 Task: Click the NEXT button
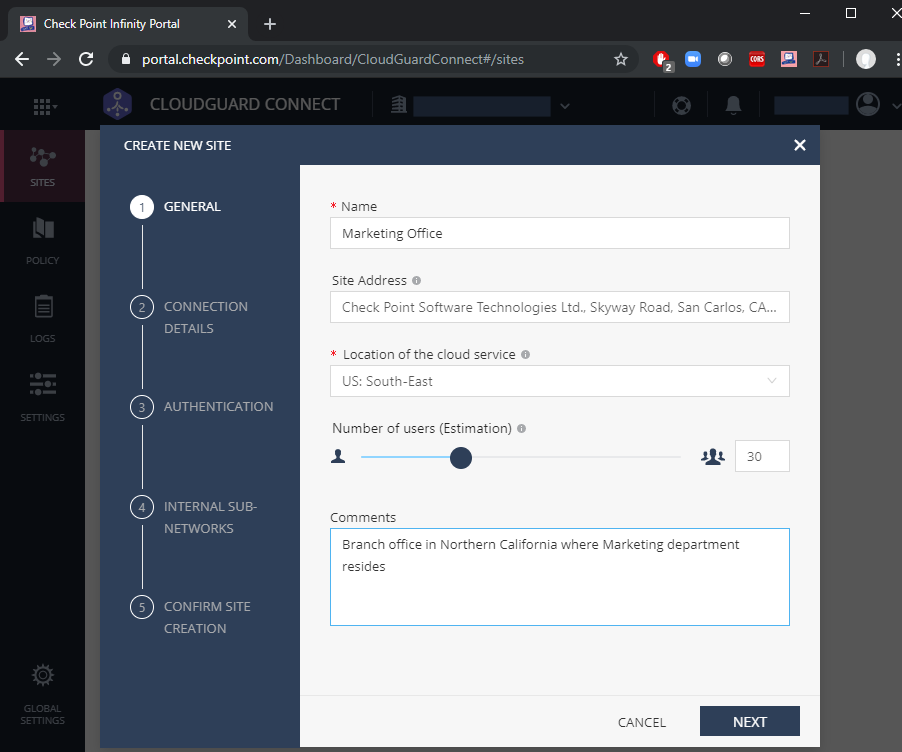coord(749,721)
